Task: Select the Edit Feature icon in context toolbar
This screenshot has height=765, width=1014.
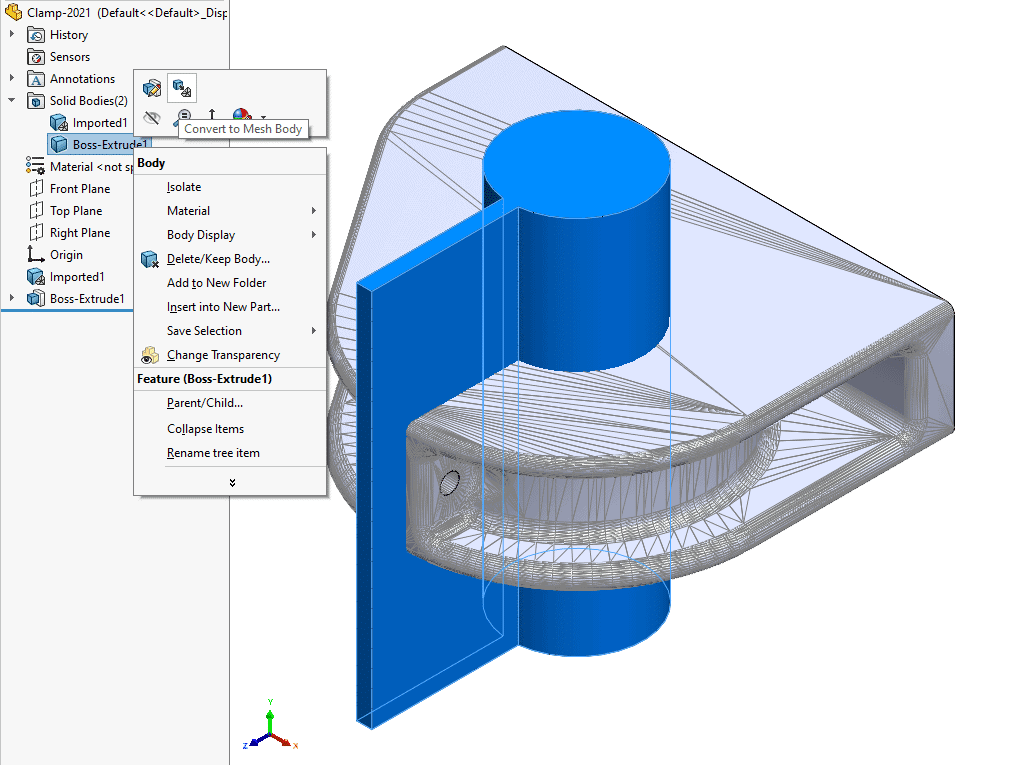Action: point(152,88)
